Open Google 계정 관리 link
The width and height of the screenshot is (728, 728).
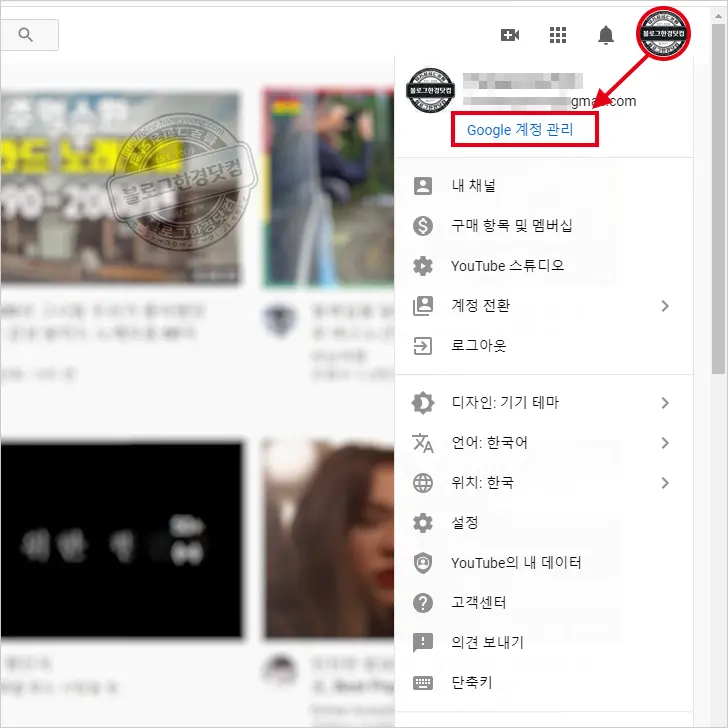(520, 130)
